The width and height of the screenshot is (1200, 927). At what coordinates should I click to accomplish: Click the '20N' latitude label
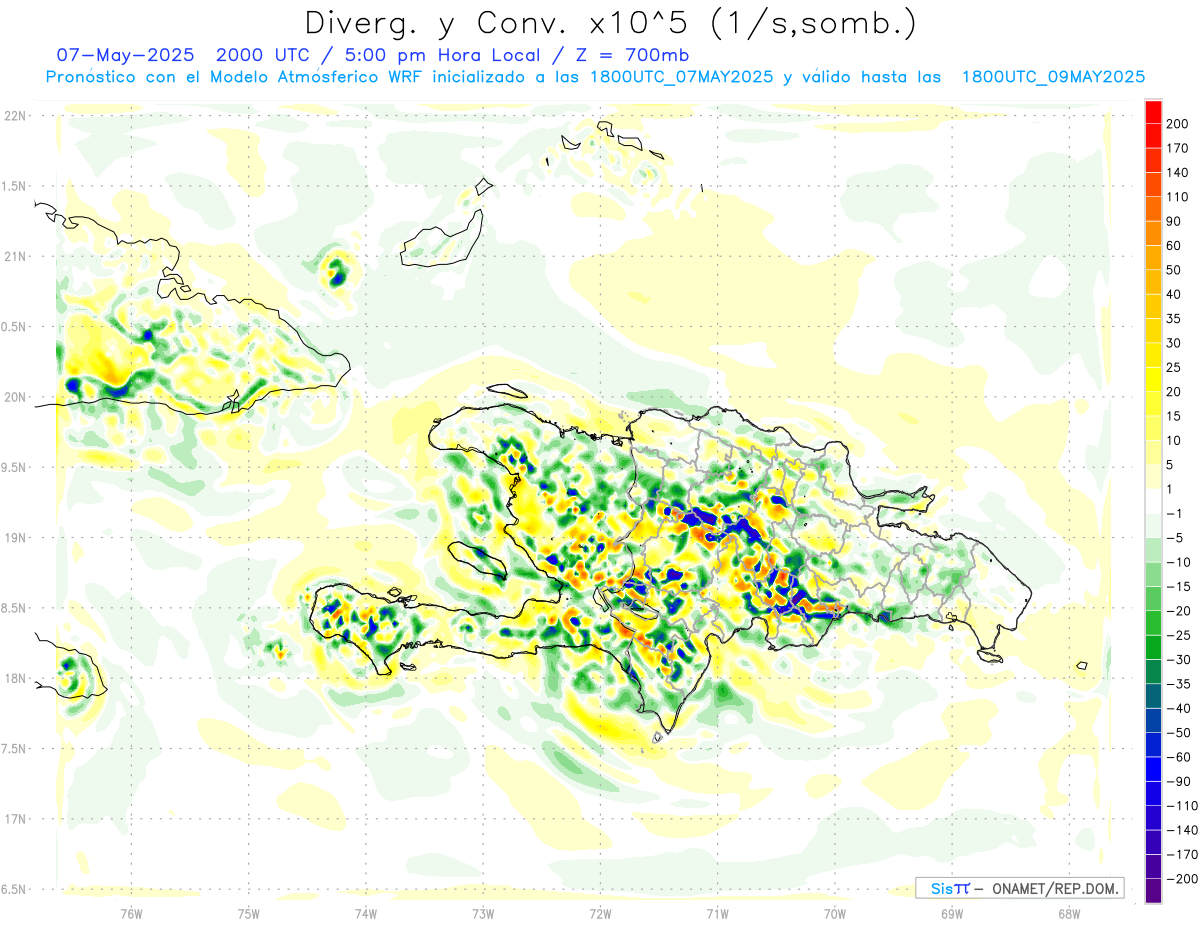coord(15,397)
